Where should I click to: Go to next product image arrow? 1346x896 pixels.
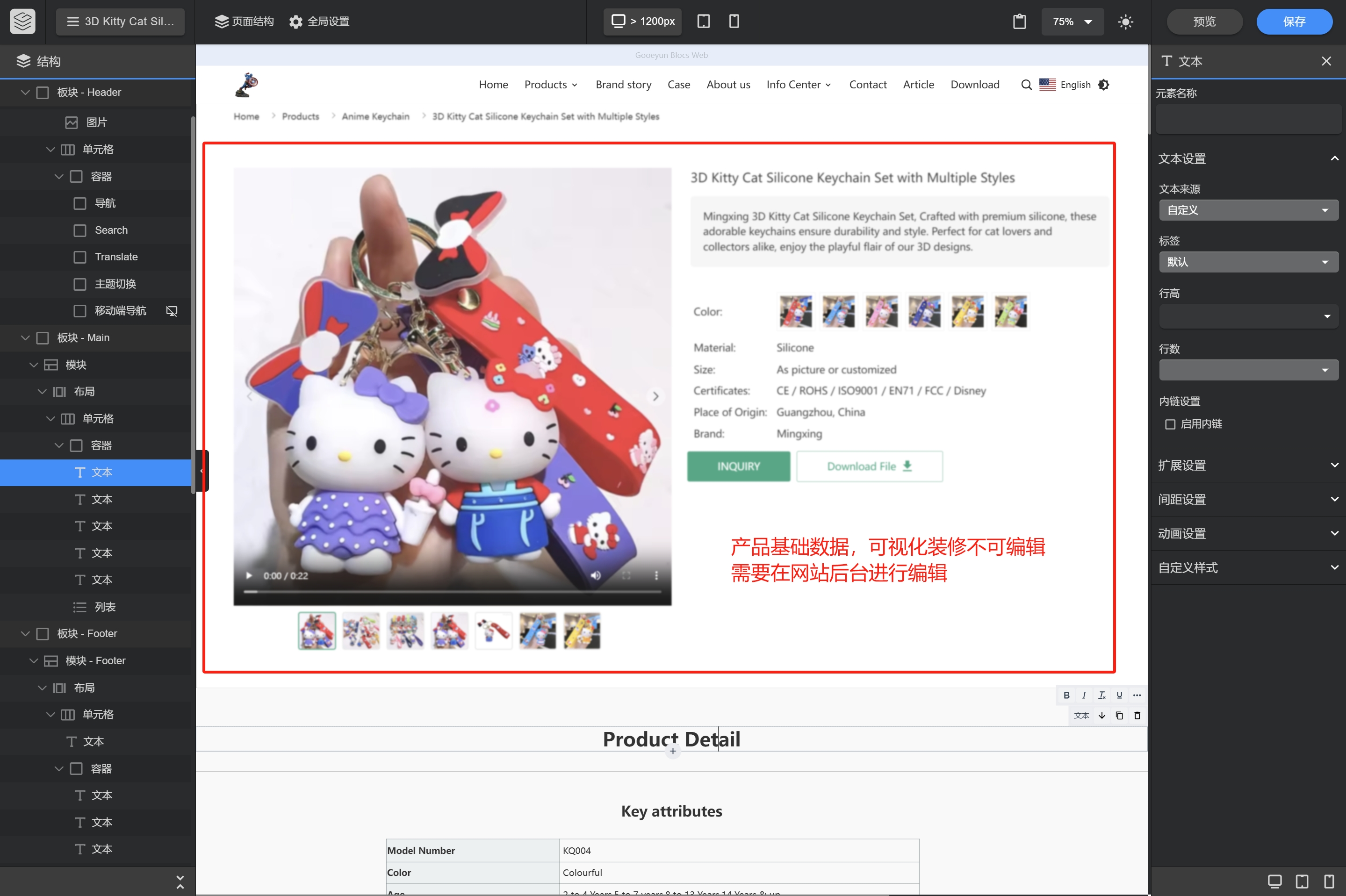pyautogui.click(x=655, y=396)
